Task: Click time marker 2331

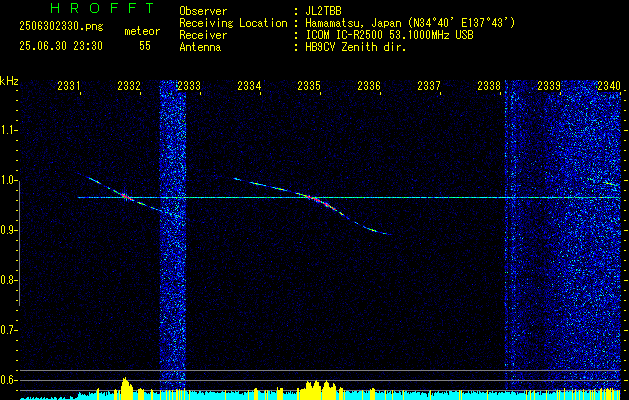Action: click(69, 85)
